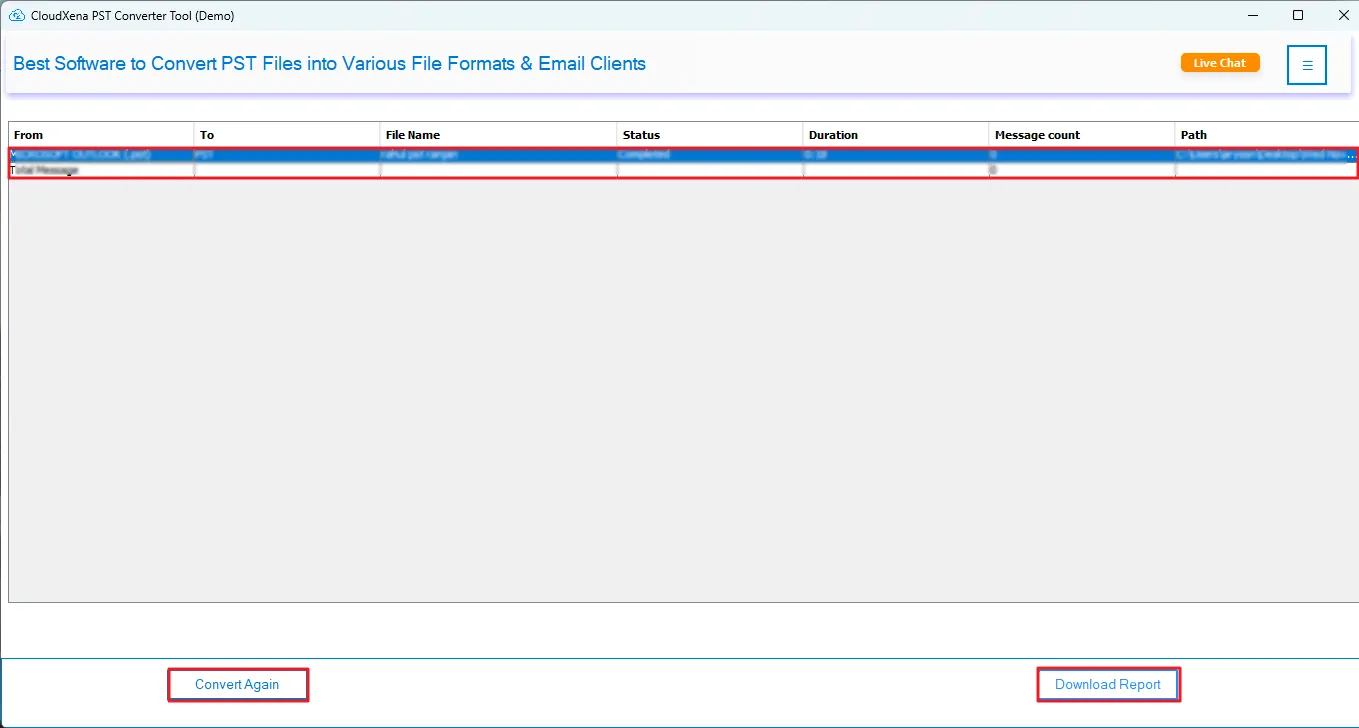This screenshot has width=1359, height=728.
Task: Minimize the PST Converter window
Action: 1252,15
